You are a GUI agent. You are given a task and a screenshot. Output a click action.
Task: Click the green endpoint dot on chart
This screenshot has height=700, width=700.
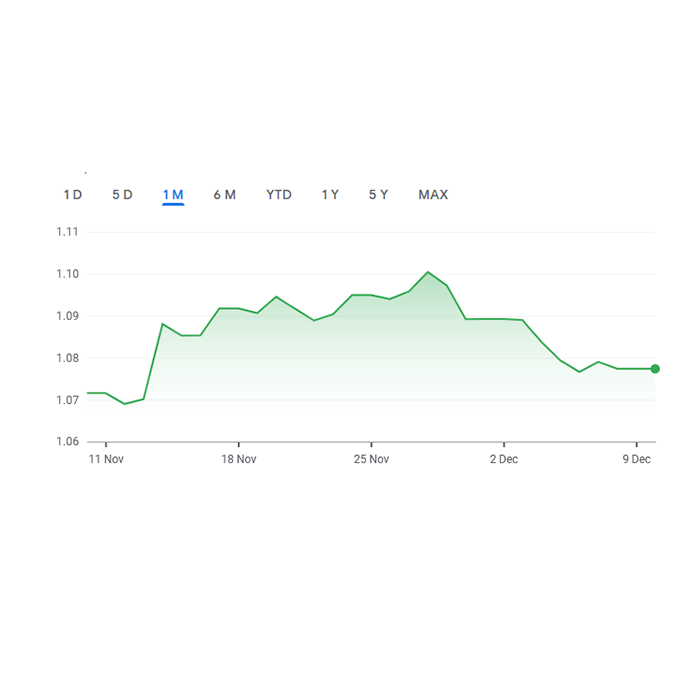coord(655,369)
